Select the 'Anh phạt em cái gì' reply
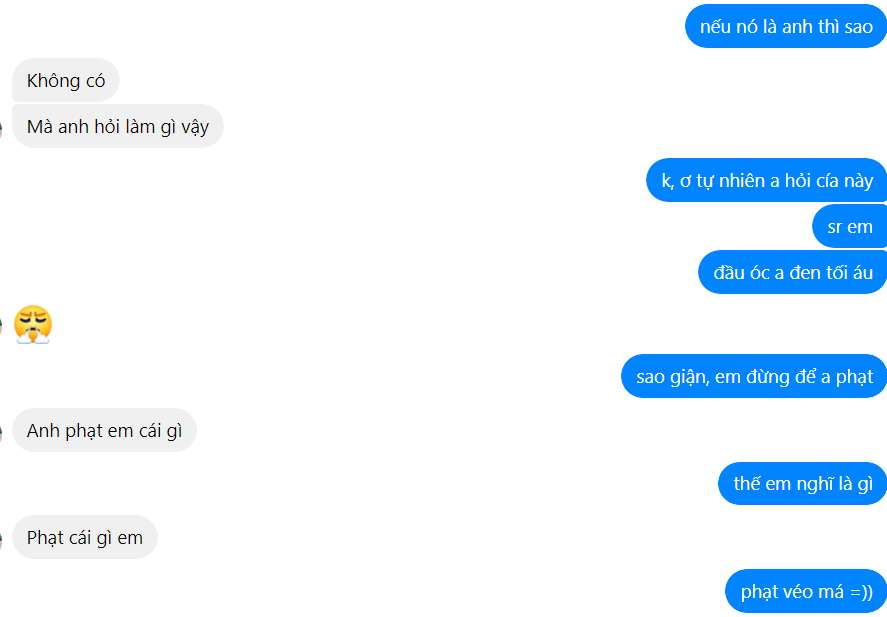 [104, 430]
